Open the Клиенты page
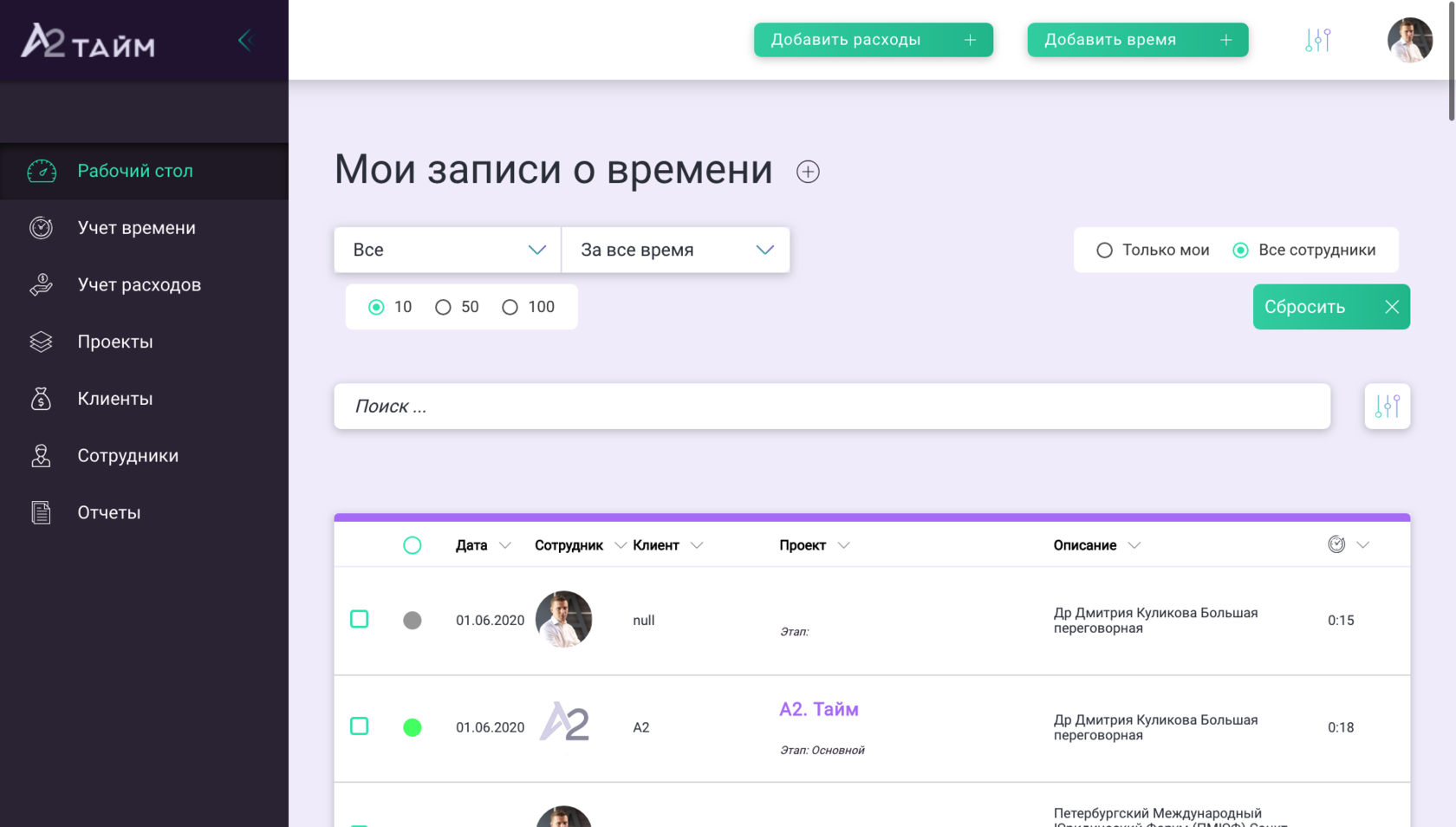This screenshot has width=1456, height=827. click(x=144, y=399)
